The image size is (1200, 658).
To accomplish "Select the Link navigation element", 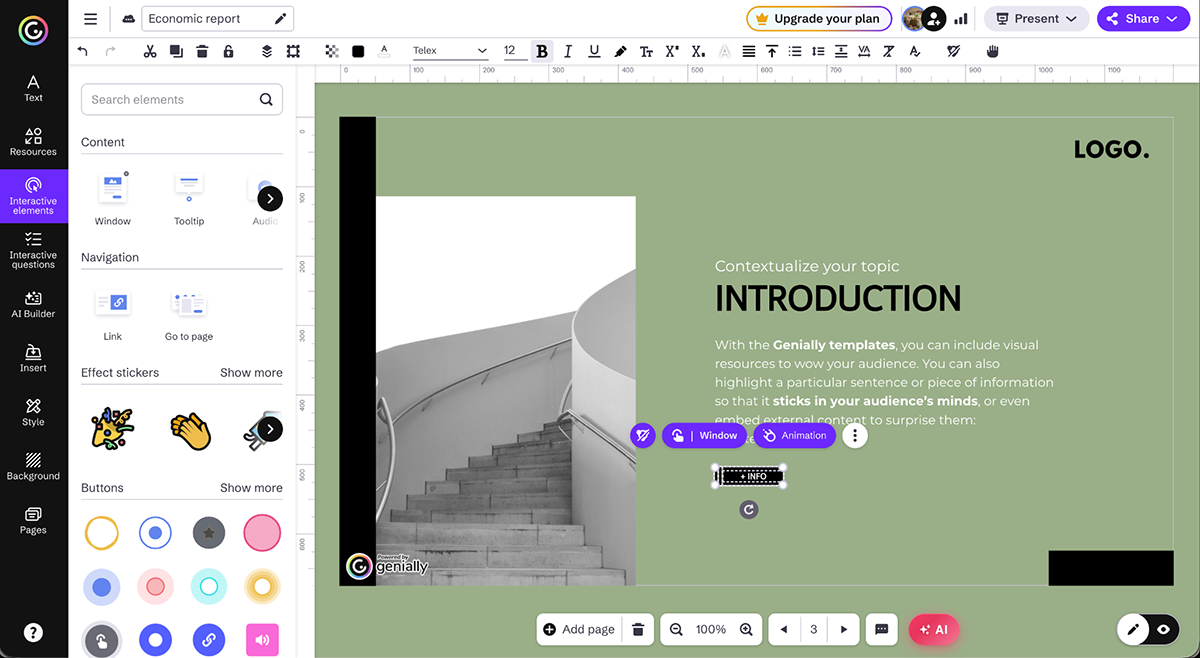I will 113,314.
